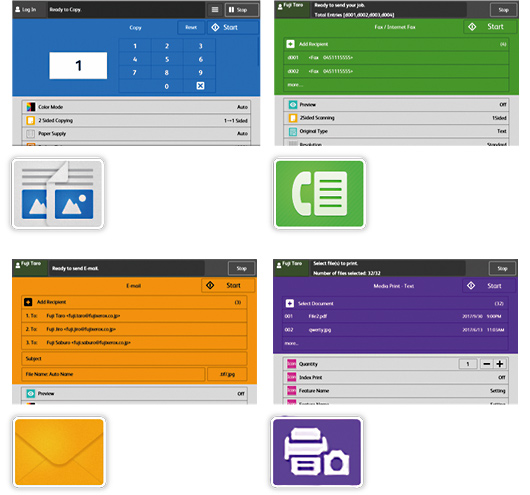Select recipient Fuji Jiro
Screen dimensions: 530x495
[x=134, y=329]
